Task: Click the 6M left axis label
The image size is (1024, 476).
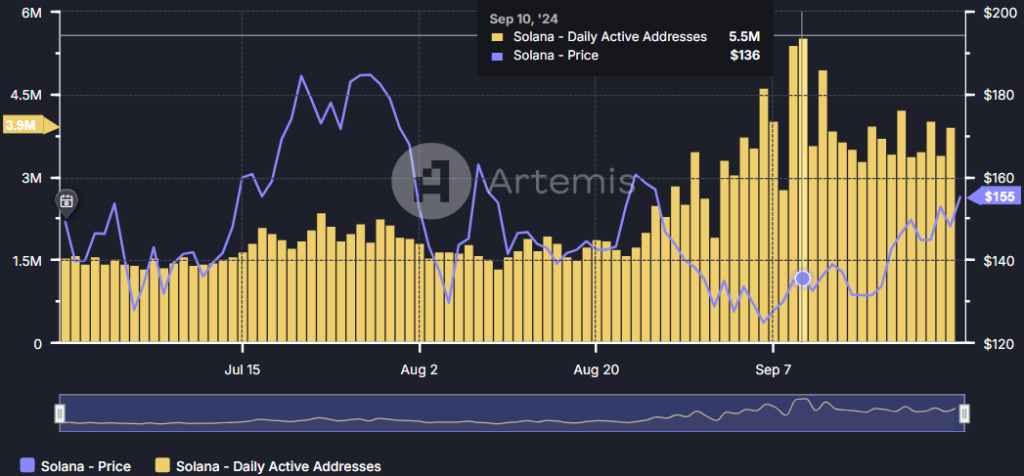Action: (x=31, y=12)
